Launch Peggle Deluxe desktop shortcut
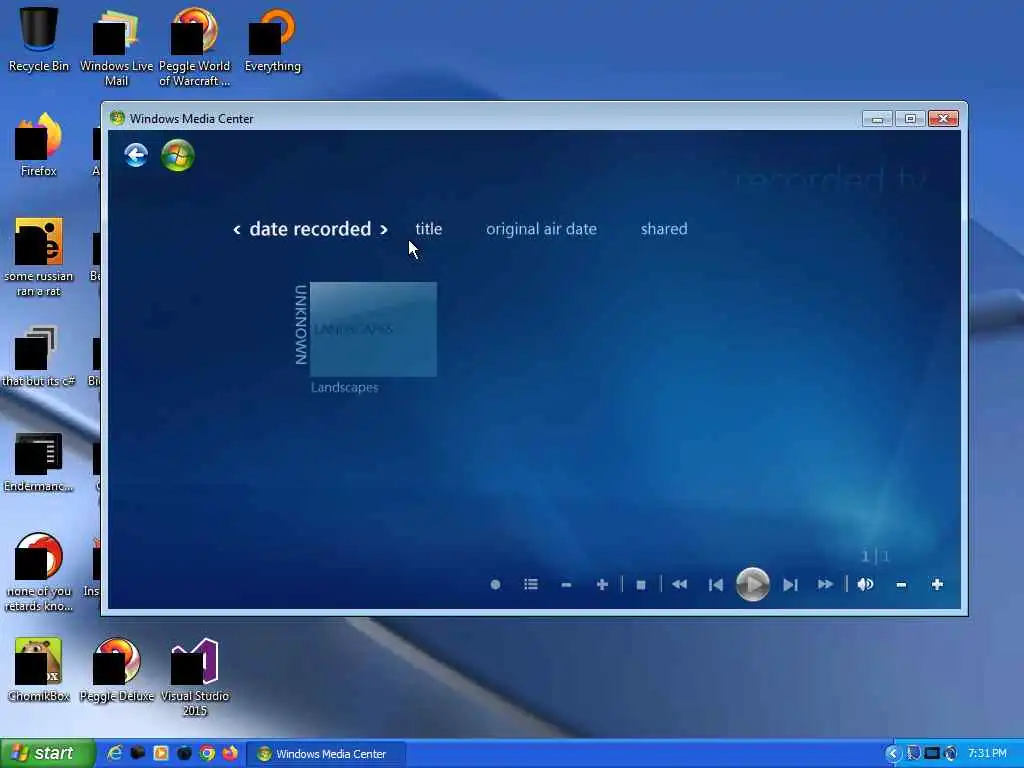1024x768 pixels. 116,670
